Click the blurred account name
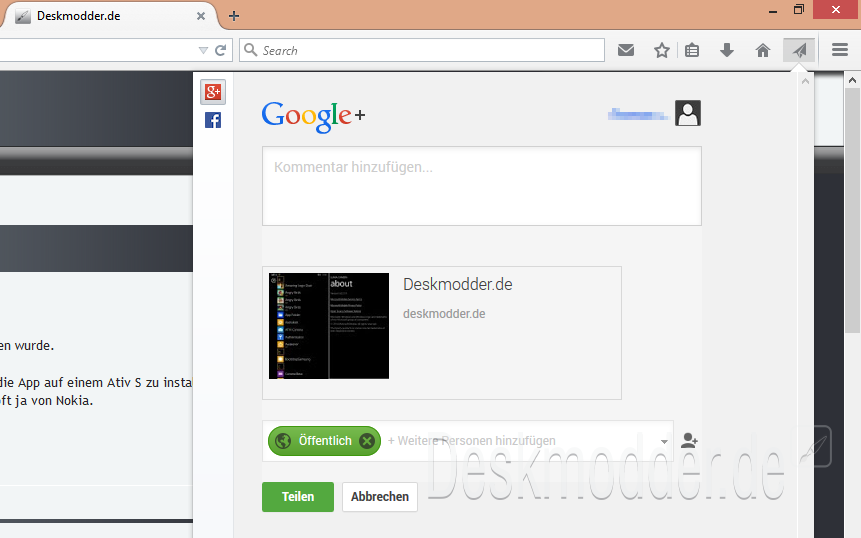 (638, 114)
